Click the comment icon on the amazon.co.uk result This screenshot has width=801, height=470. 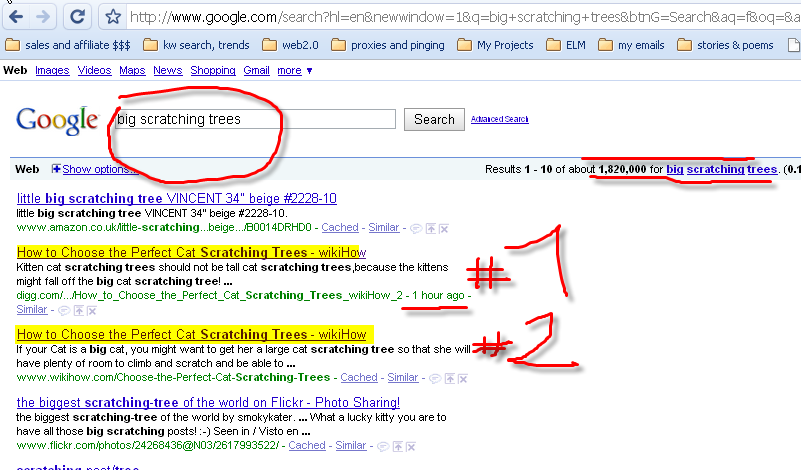pyautogui.click(x=416, y=228)
